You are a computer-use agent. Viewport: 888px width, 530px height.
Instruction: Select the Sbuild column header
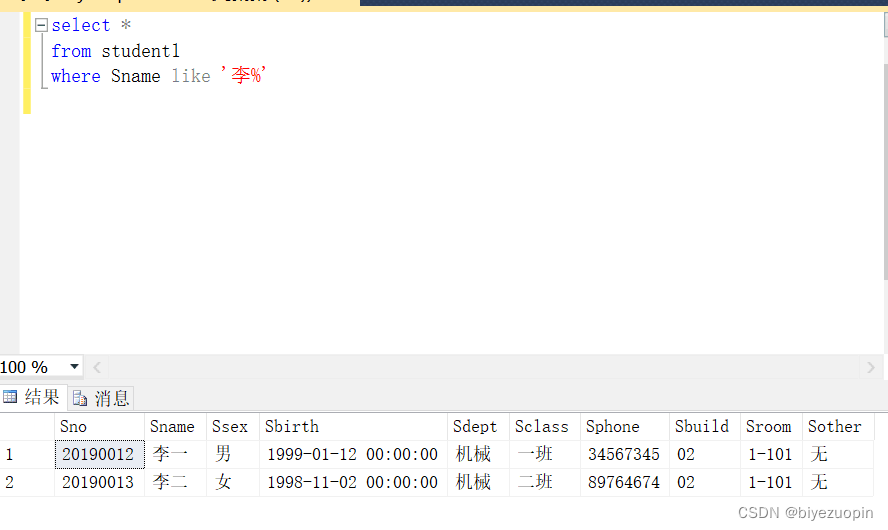click(705, 426)
